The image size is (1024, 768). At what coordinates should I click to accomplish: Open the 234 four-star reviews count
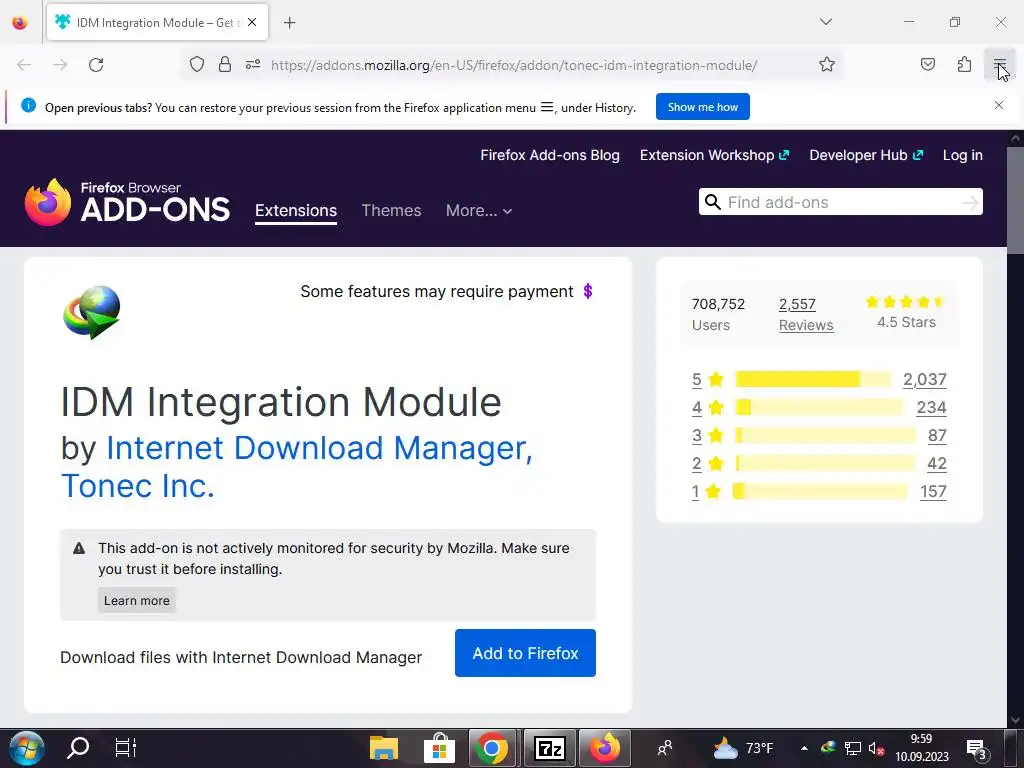[931, 408]
